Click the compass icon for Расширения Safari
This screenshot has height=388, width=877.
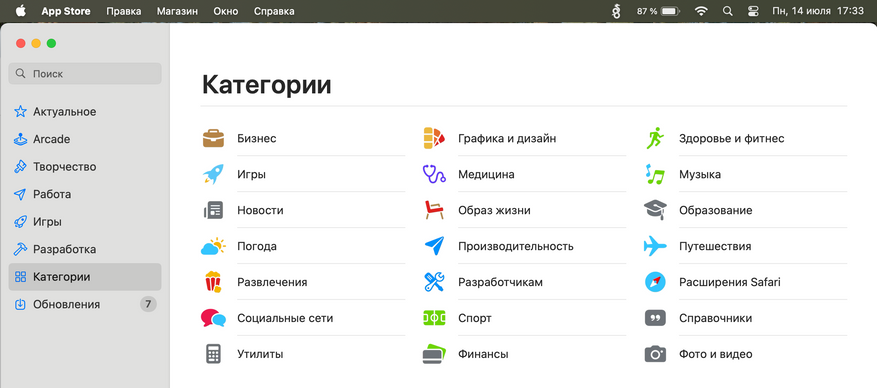(655, 282)
